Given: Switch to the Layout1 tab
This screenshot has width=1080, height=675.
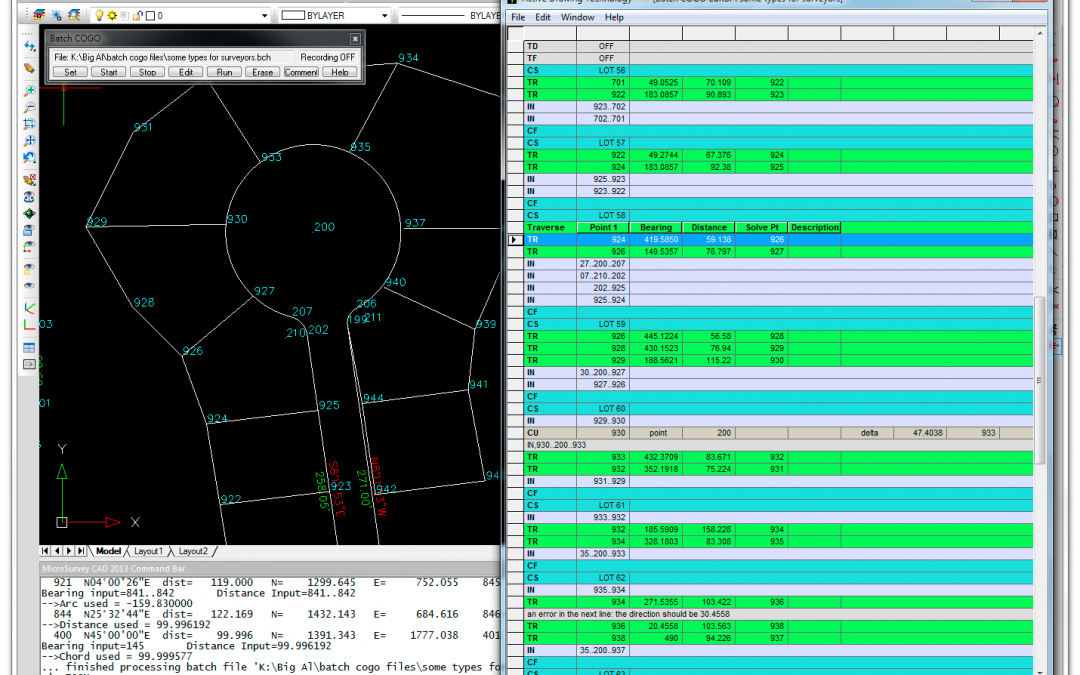Looking at the screenshot, I should [x=148, y=551].
